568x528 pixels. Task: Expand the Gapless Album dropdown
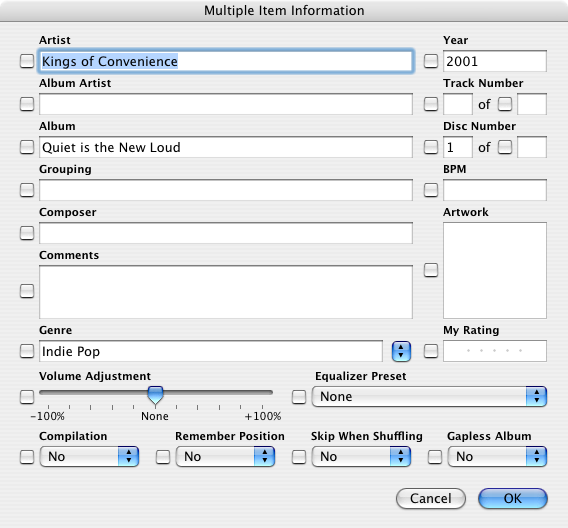pyautogui.click(x=497, y=456)
